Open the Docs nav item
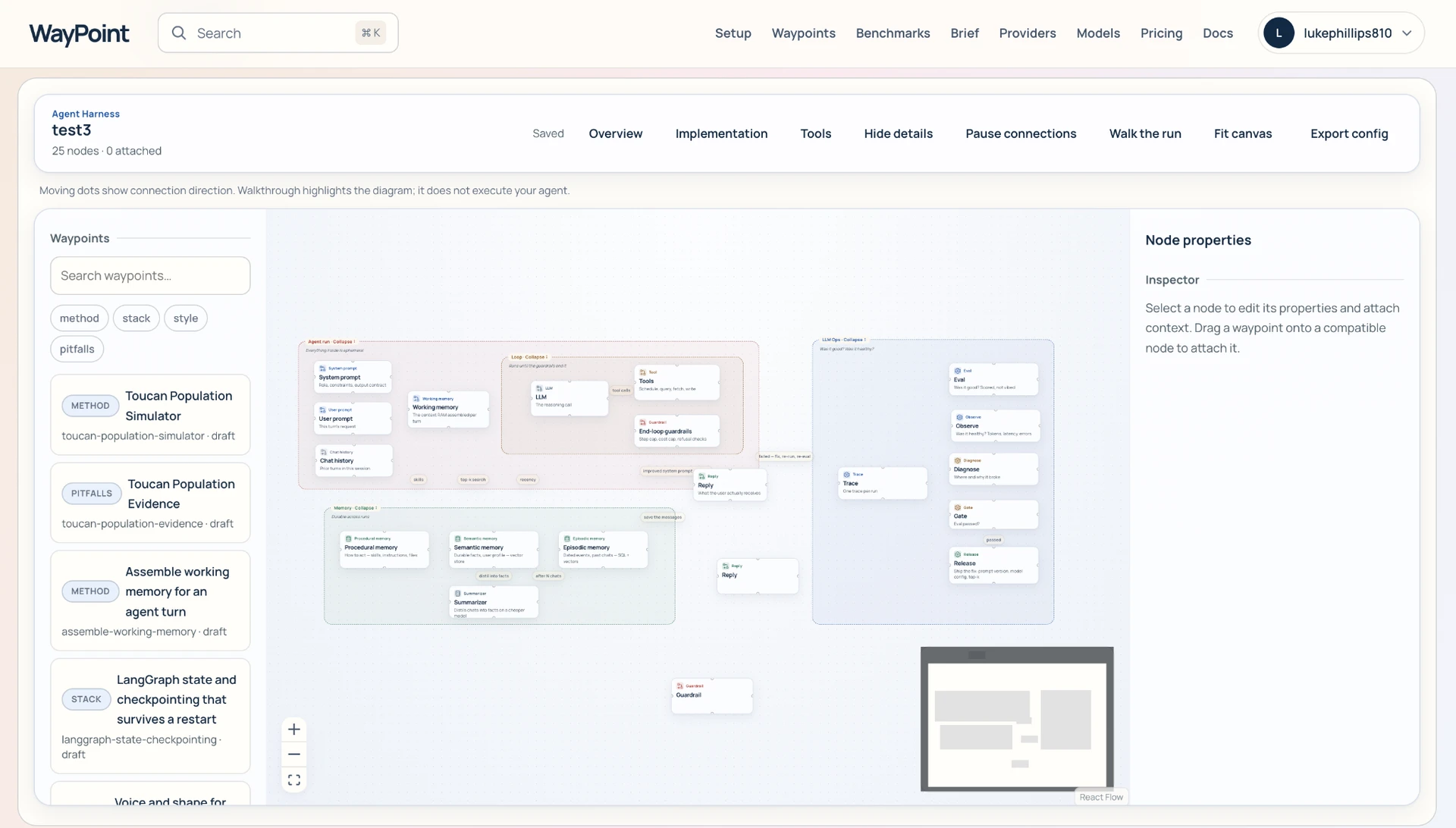This screenshot has height=828, width=1456. coord(1217,33)
